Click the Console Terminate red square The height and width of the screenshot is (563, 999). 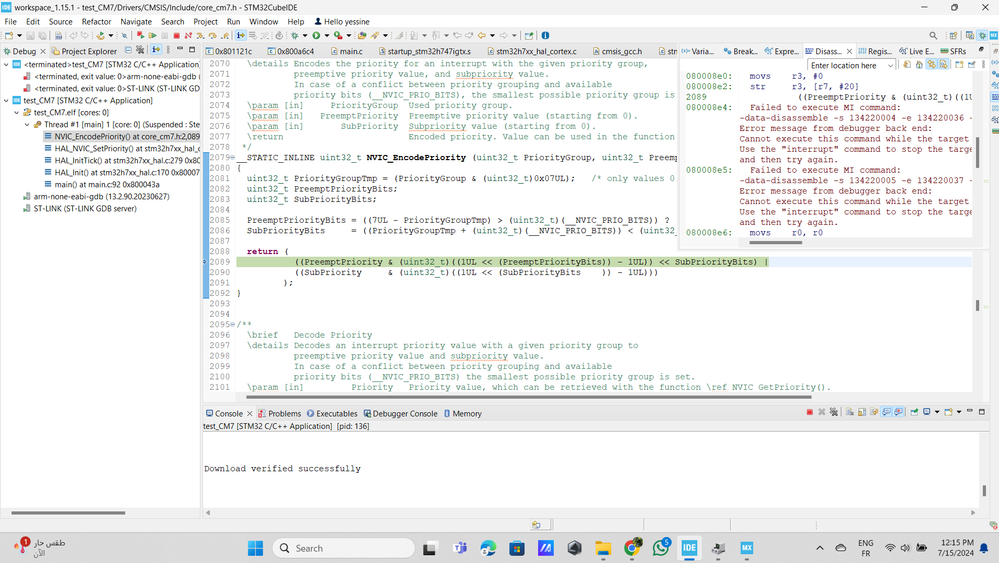(x=810, y=412)
